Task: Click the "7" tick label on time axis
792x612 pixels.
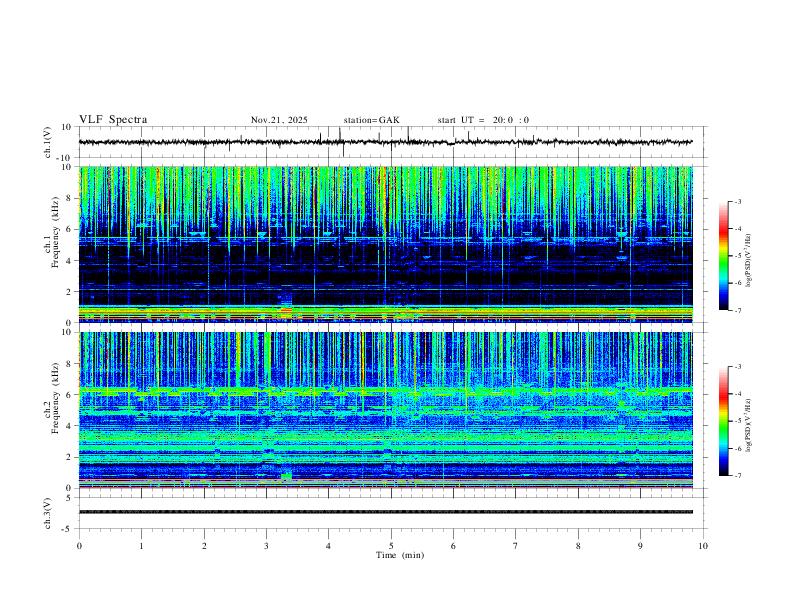Action: pos(516,546)
